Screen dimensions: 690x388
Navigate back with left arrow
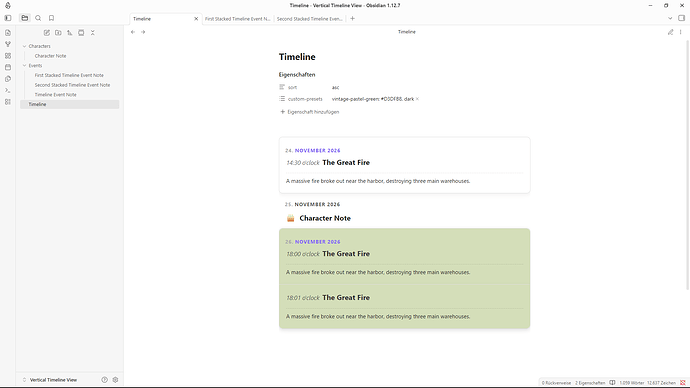point(133,32)
